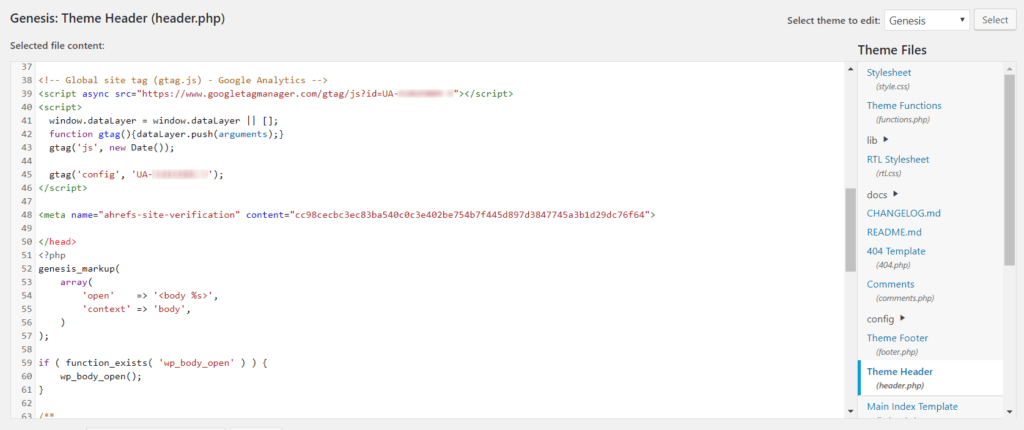Click the '<body %s>' open line

150,295
